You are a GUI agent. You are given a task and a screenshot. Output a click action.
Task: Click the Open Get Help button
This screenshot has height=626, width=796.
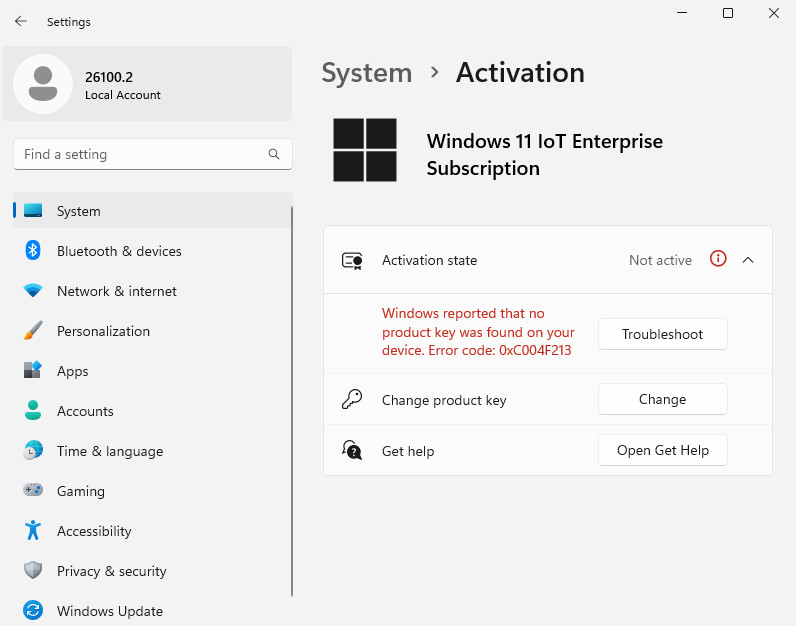[662, 450]
